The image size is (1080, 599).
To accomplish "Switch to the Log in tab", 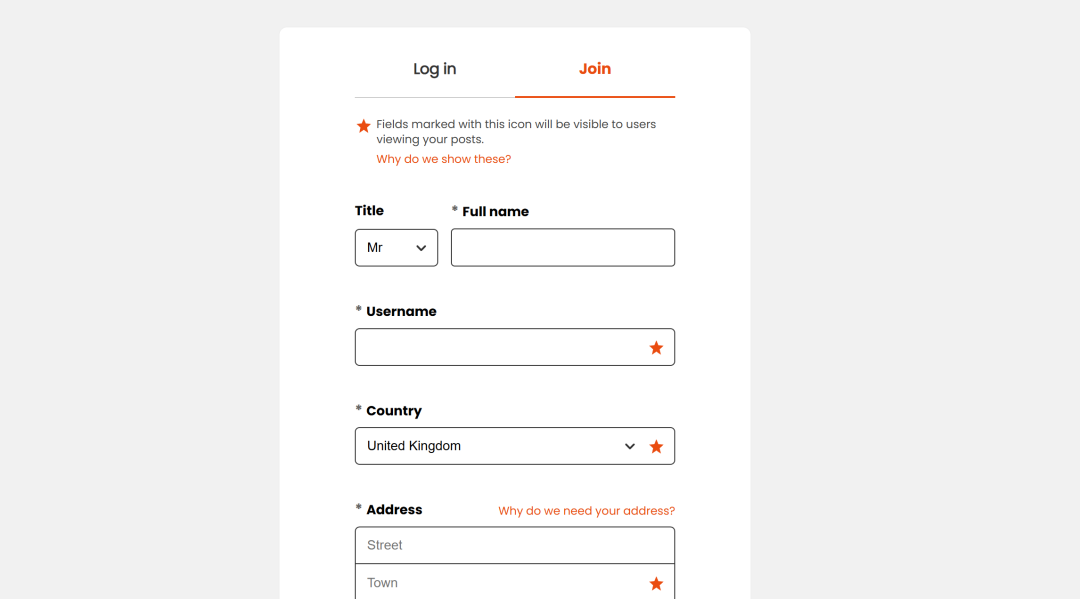I will coord(435,69).
